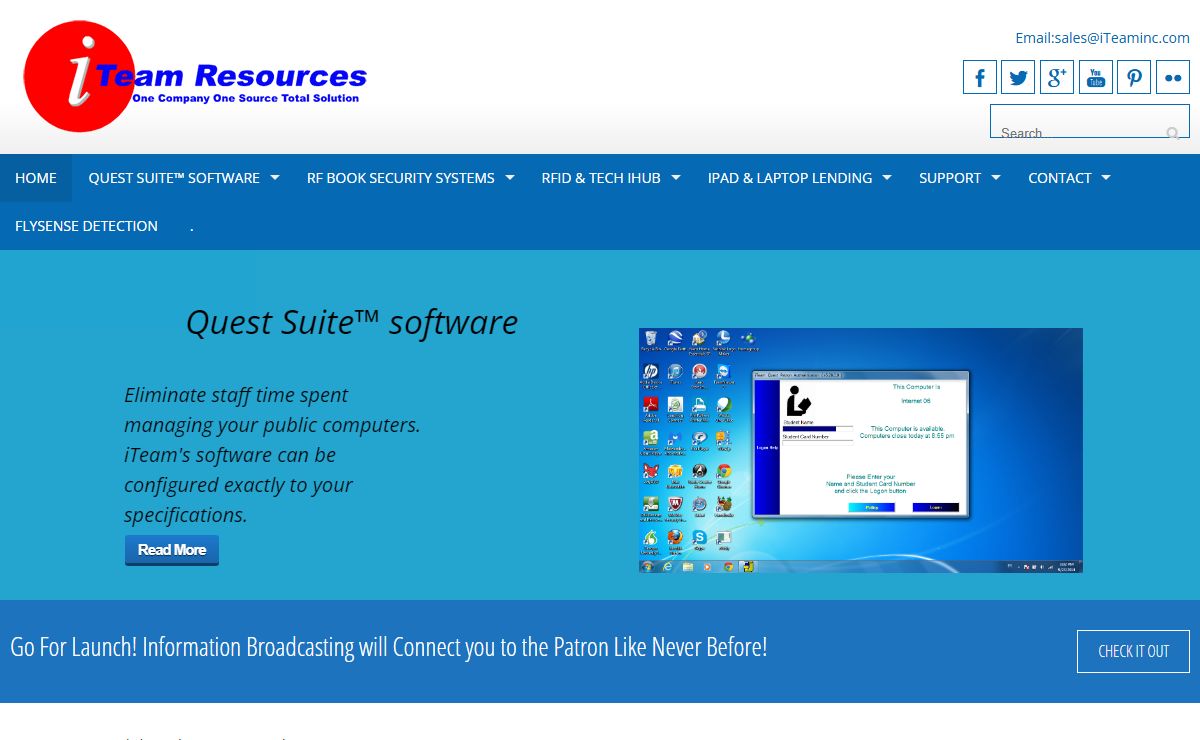Open the YouTube social icon
The width and height of the screenshot is (1200, 740).
click(x=1096, y=77)
